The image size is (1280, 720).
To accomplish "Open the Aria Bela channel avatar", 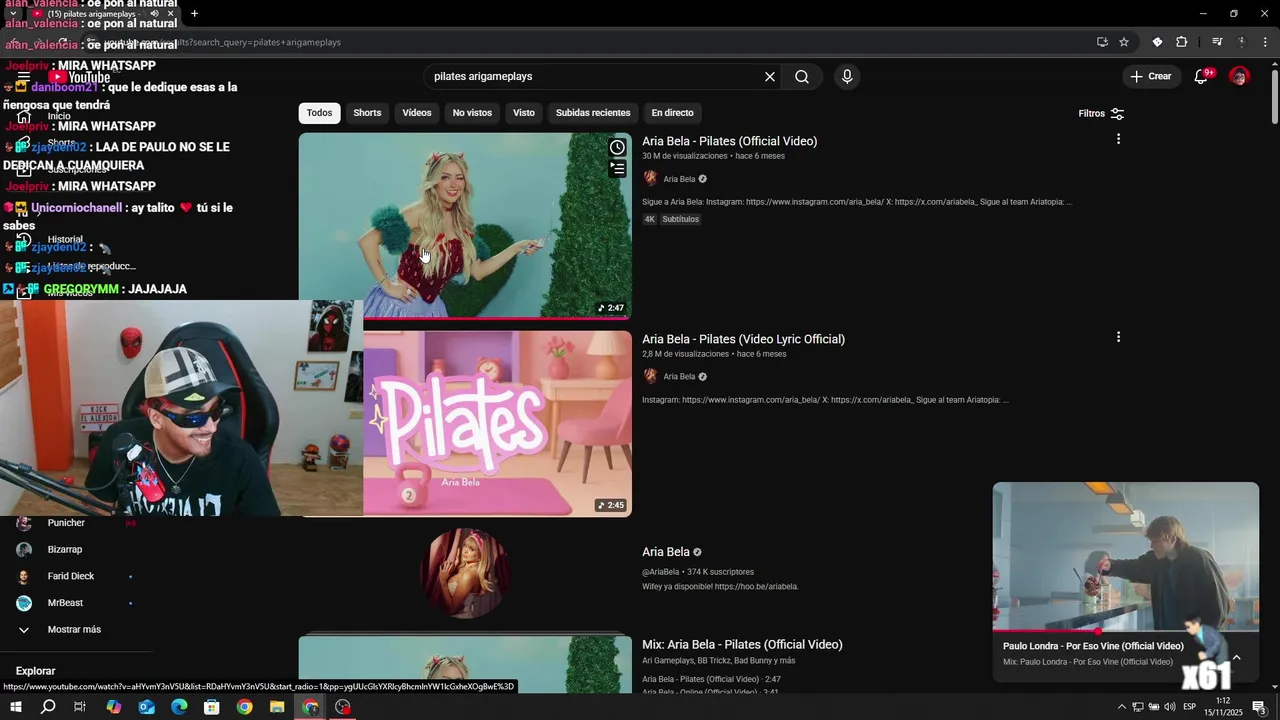I will [465, 574].
